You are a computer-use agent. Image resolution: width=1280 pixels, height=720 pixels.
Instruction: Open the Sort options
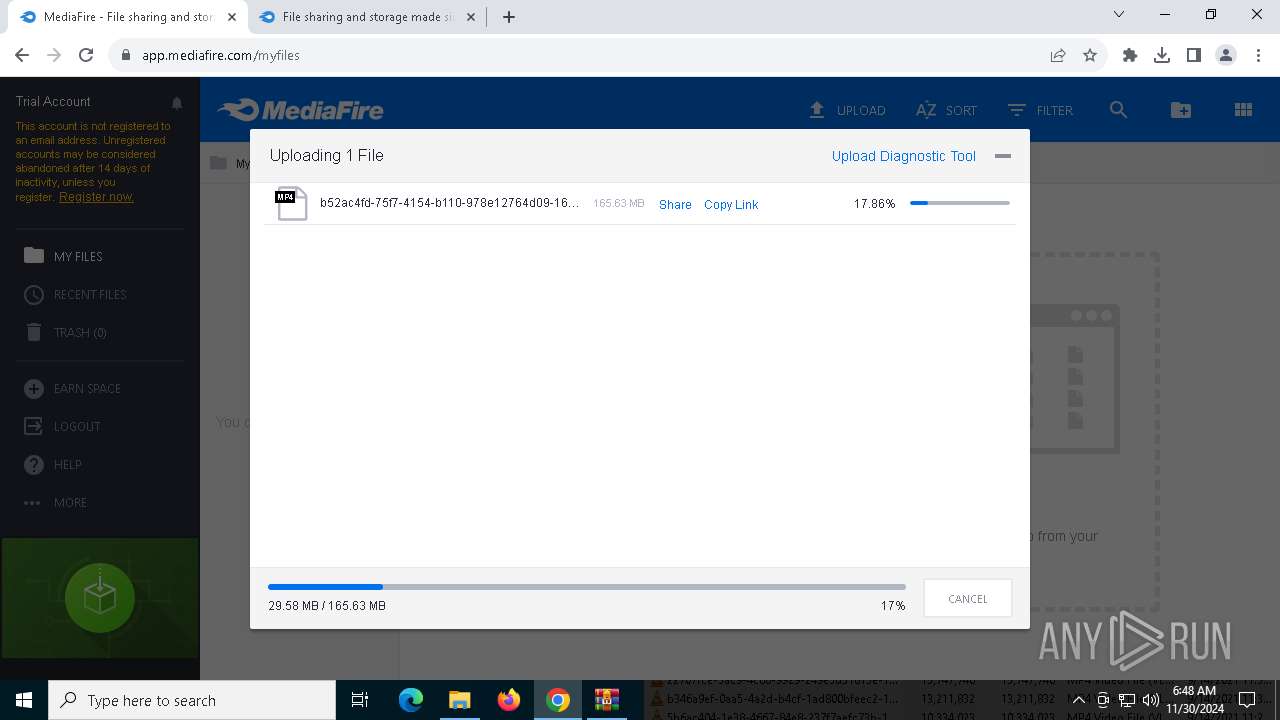tap(946, 110)
